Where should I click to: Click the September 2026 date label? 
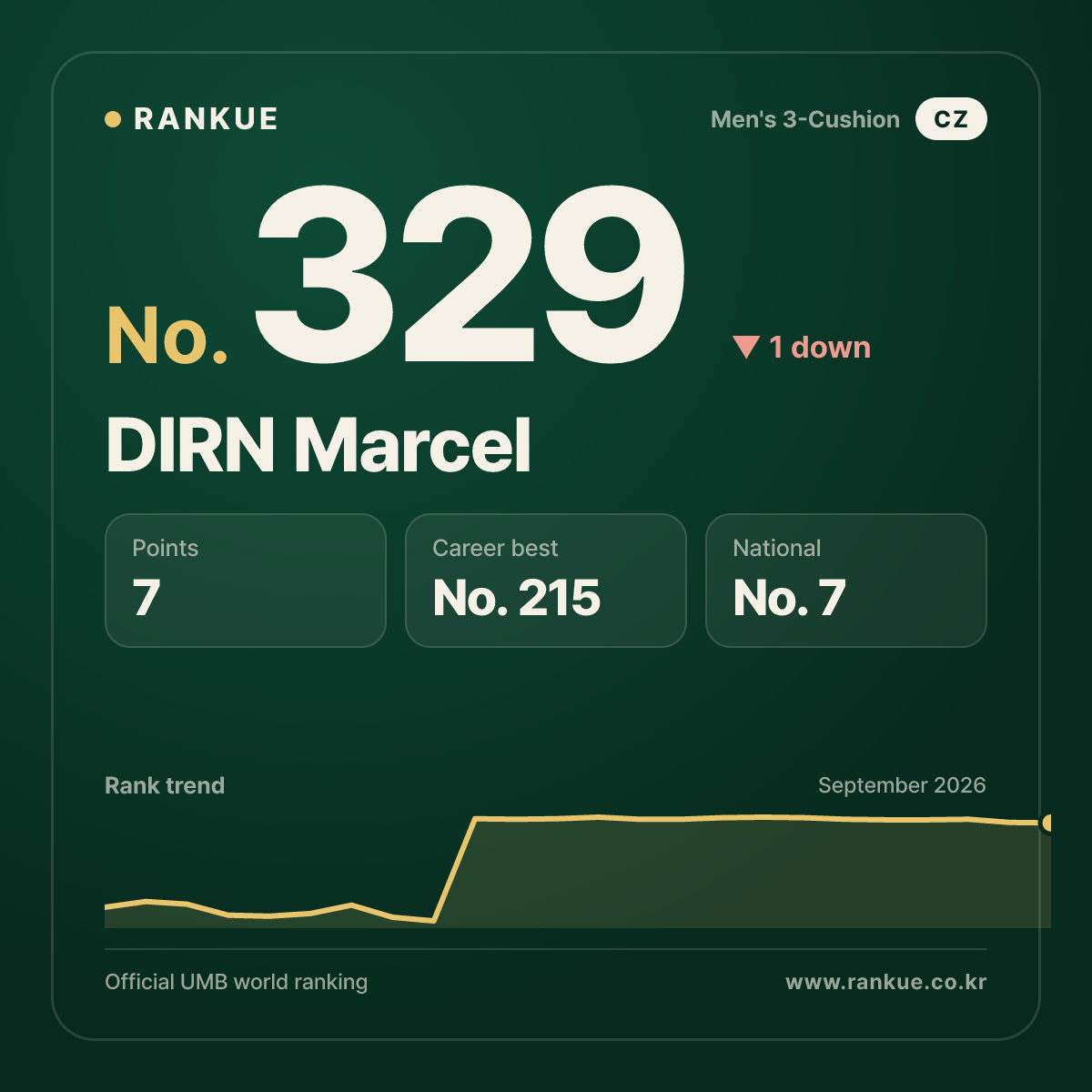(x=902, y=785)
